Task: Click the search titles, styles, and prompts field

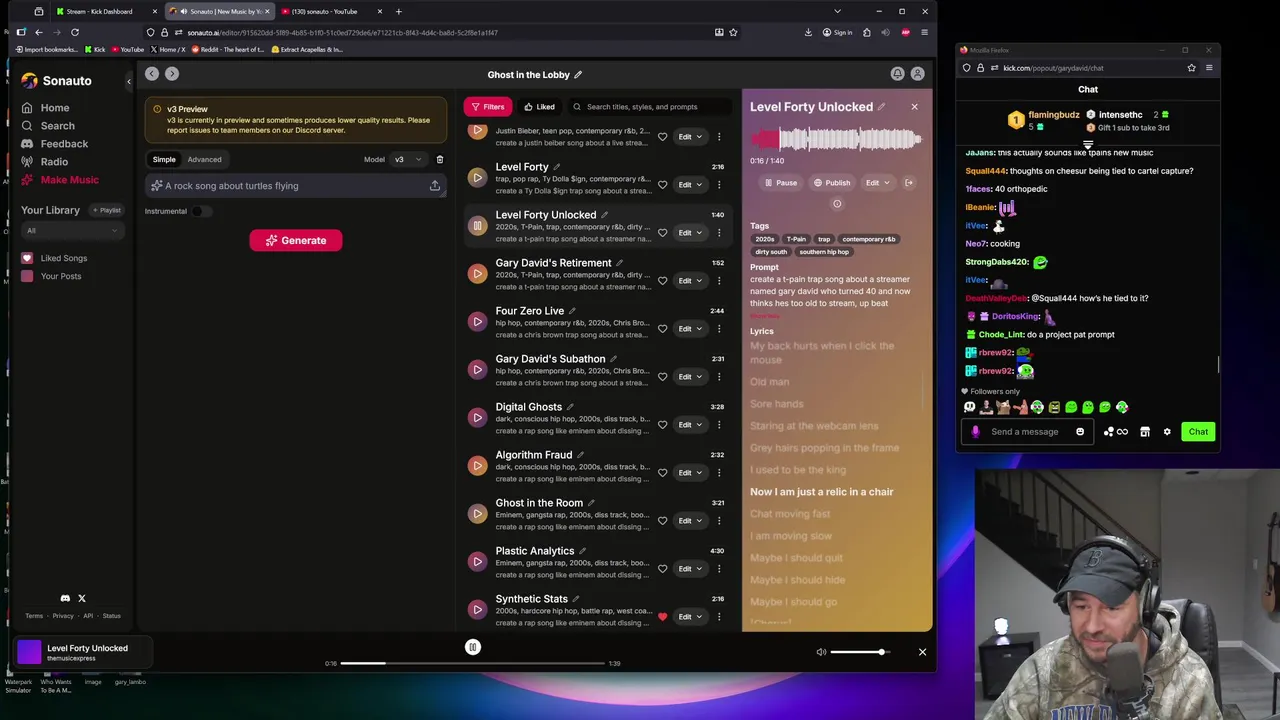Action: click(650, 107)
